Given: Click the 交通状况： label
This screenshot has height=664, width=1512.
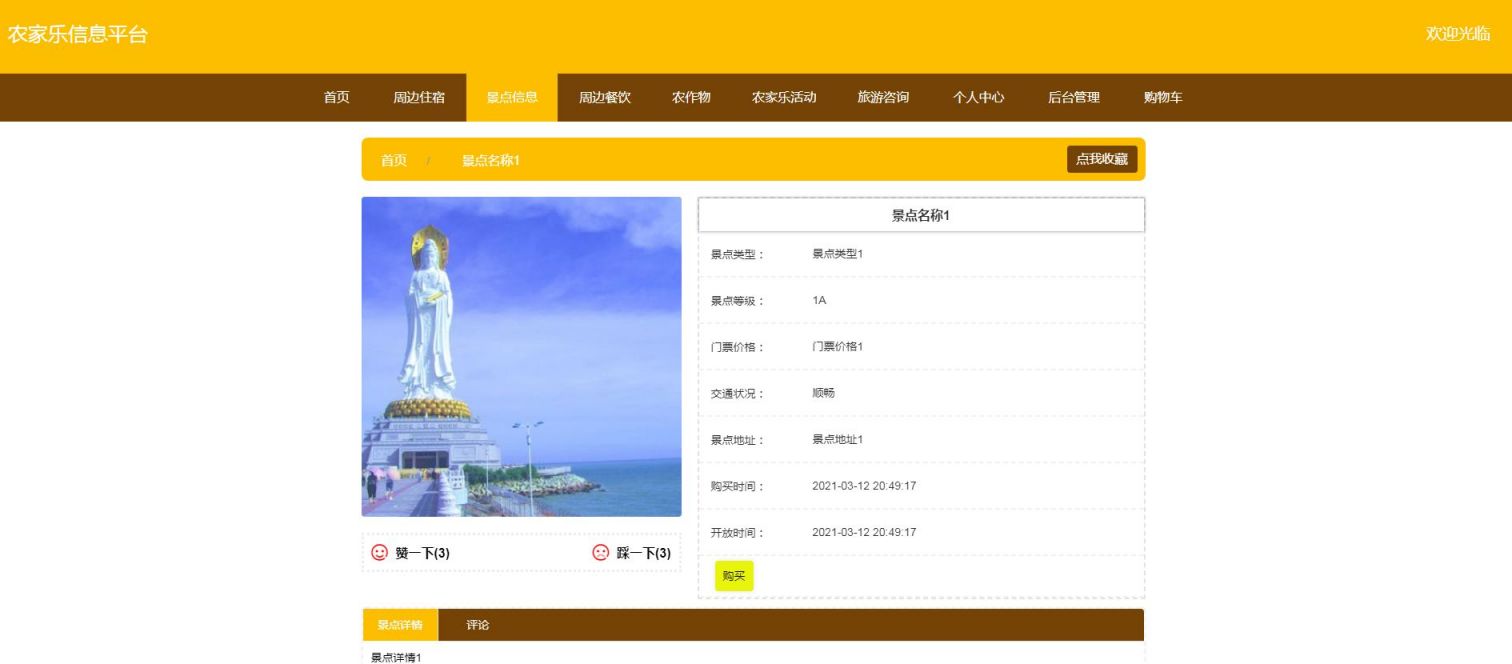Looking at the screenshot, I should 737,394.
